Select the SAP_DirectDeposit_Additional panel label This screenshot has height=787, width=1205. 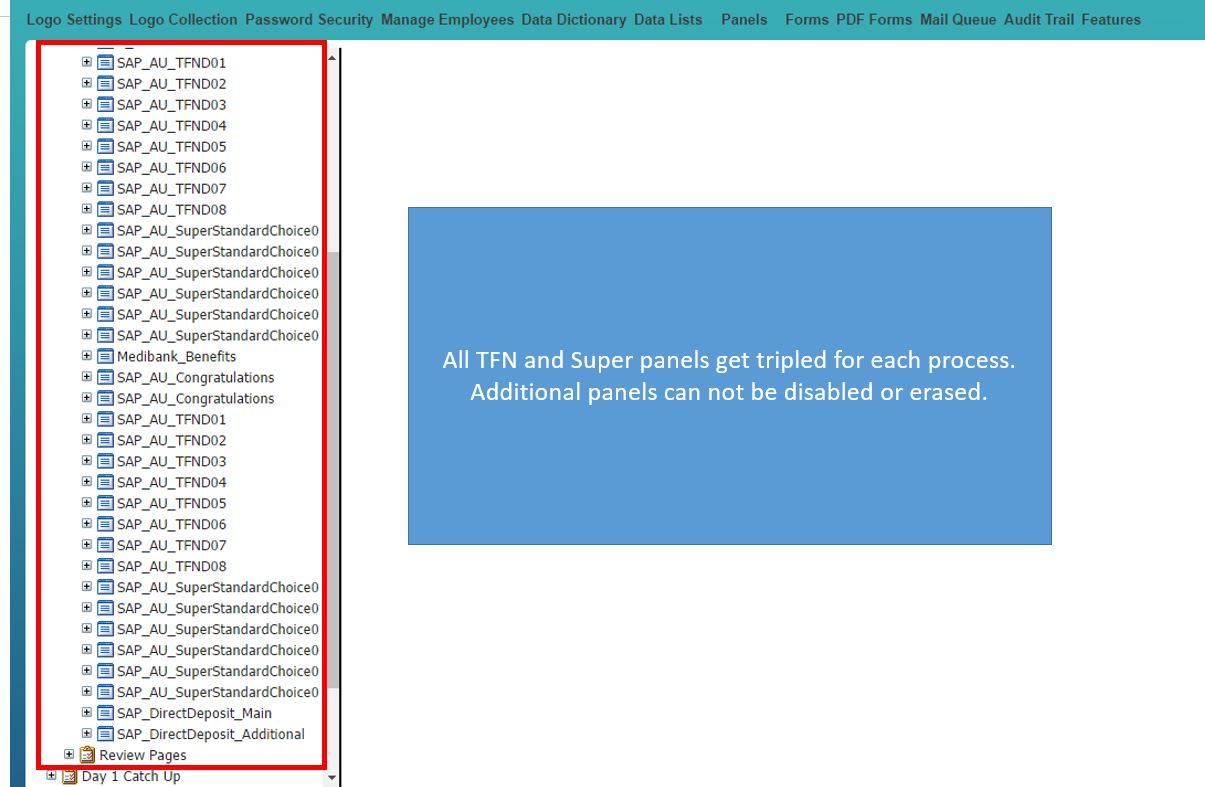click(211, 734)
